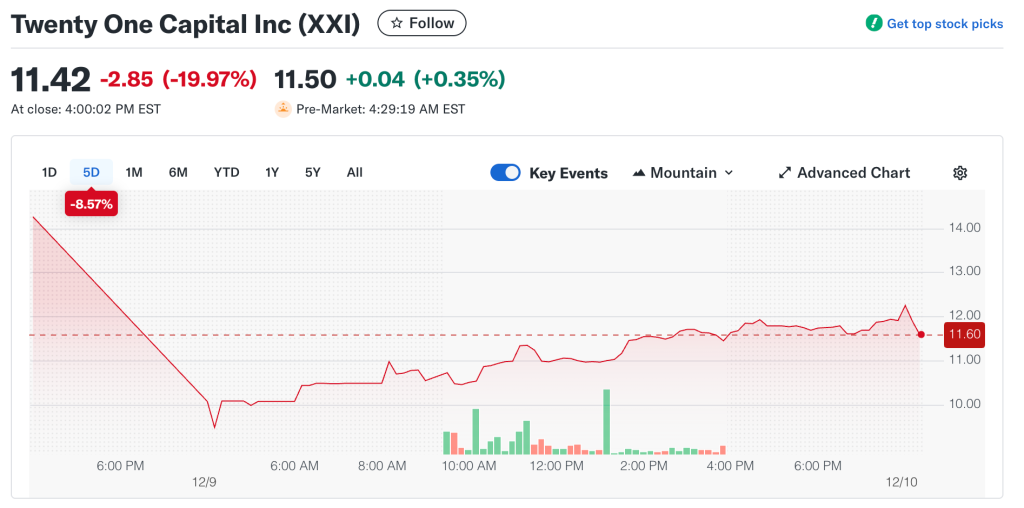This screenshot has width=1024, height=508.
Task: Click the 11.60 current price label
Action: [x=964, y=334]
